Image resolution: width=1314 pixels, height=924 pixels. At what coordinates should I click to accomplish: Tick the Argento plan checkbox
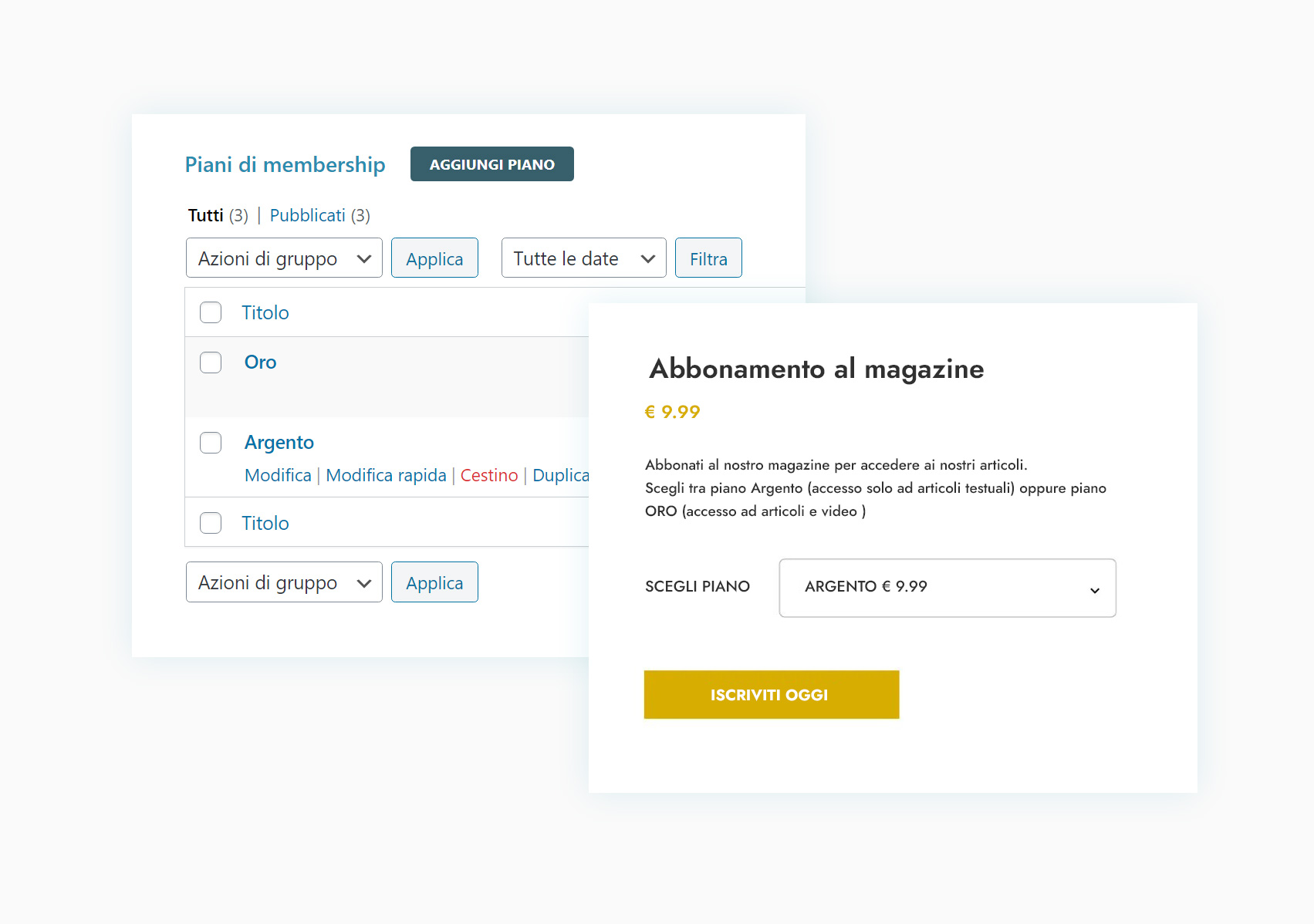click(211, 443)
